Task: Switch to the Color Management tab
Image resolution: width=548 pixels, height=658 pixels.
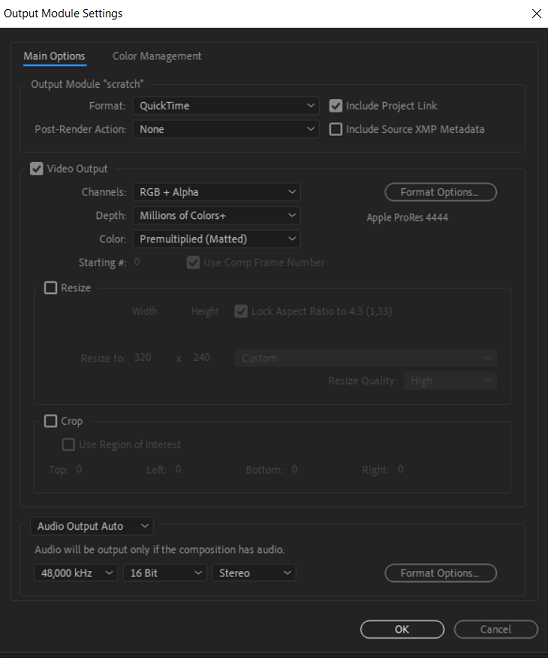Action: point(157,56)
